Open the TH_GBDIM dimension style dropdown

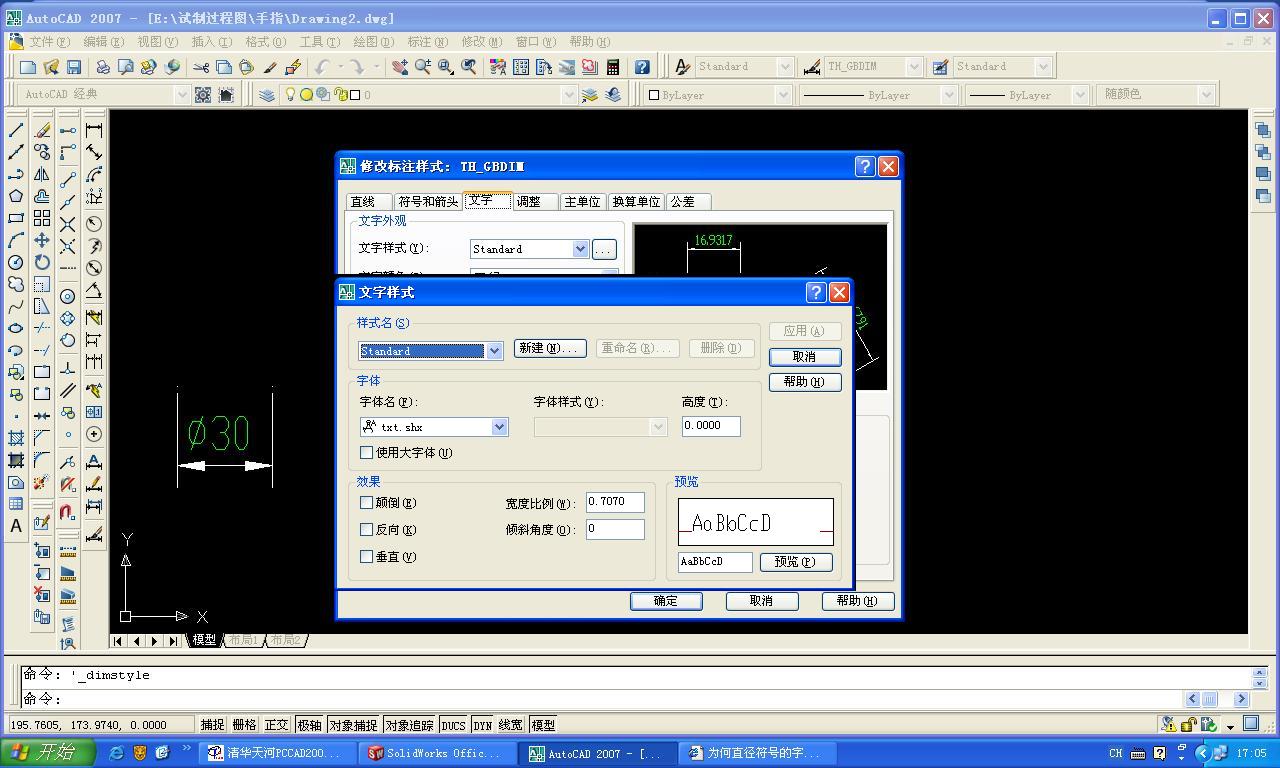pyautogui.click(x=913, y=67)
